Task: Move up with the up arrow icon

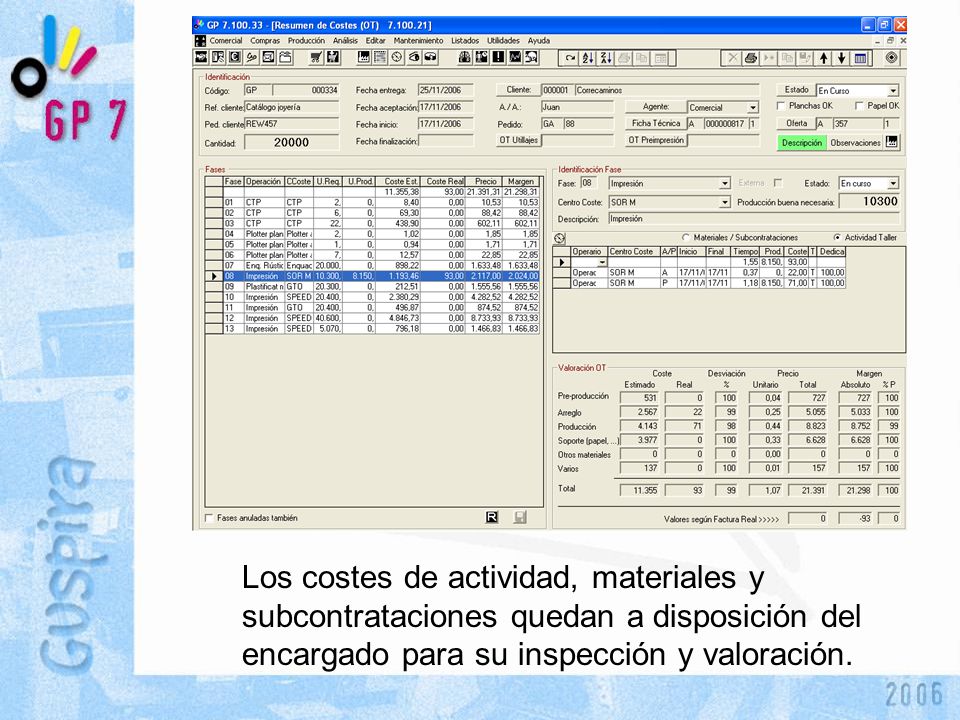Action: pyautogui.click(x=823, y=58)
